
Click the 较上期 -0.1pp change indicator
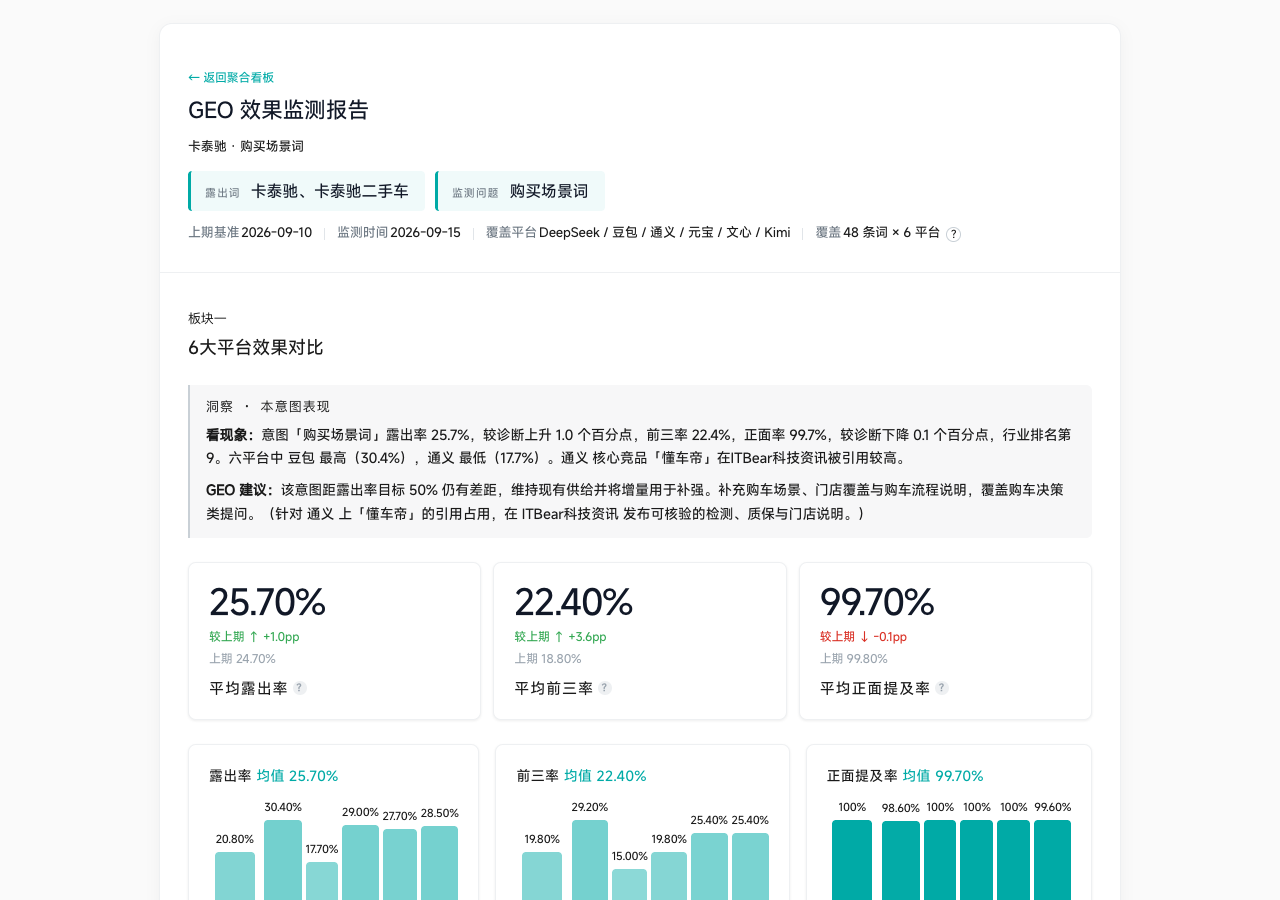(x=864, y=637)
